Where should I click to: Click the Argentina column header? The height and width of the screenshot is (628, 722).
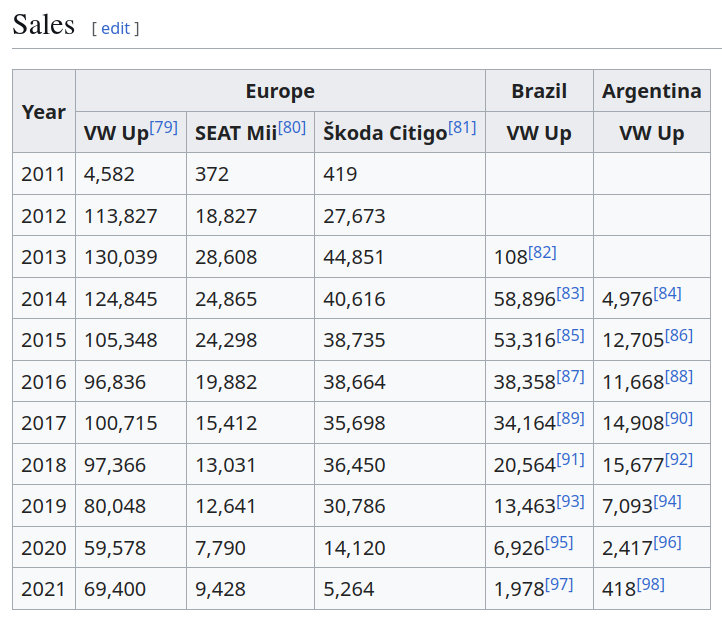tap(652, 91)
